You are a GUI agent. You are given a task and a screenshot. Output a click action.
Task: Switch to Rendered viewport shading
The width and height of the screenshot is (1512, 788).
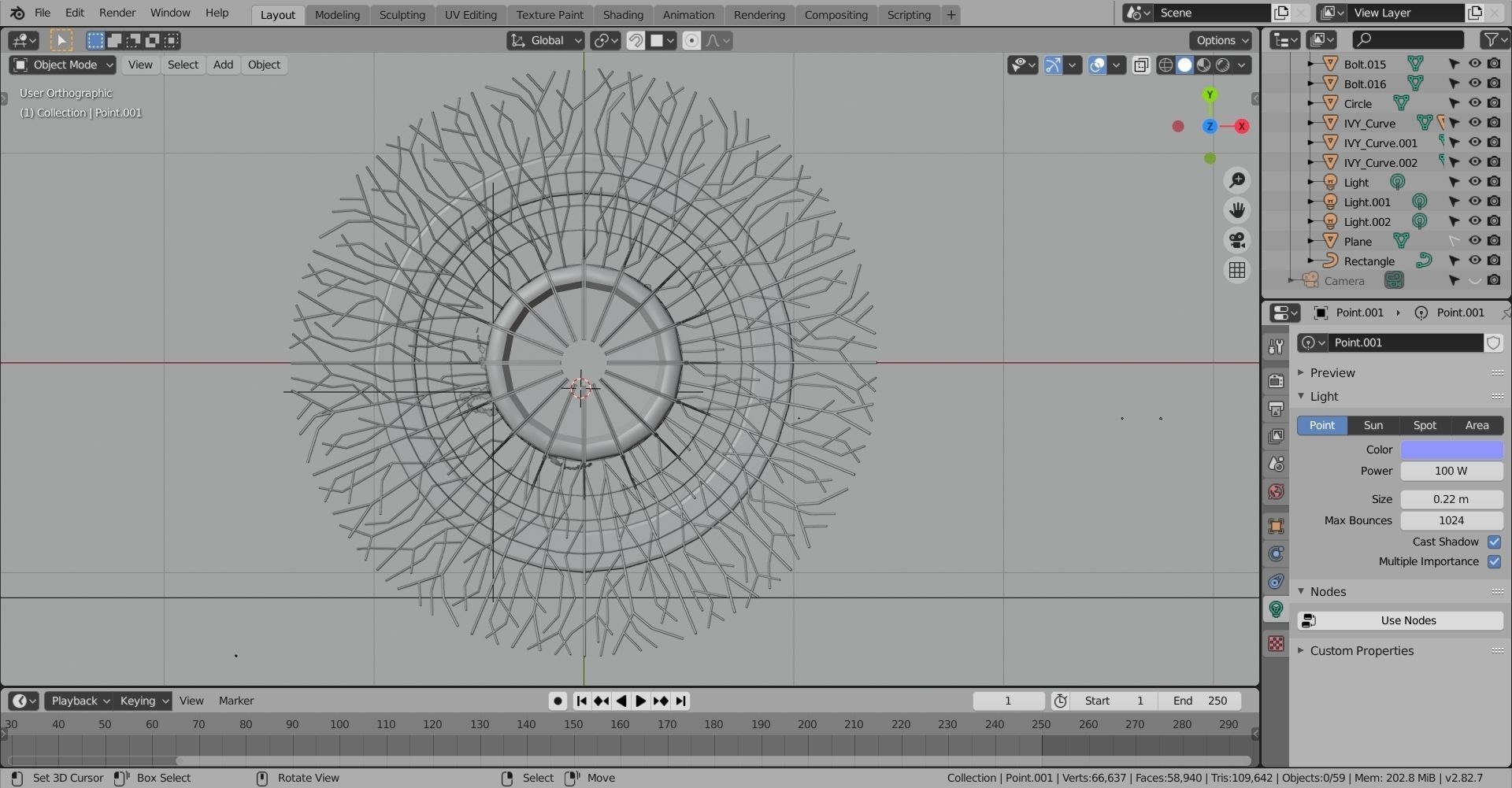(1222, 65)
